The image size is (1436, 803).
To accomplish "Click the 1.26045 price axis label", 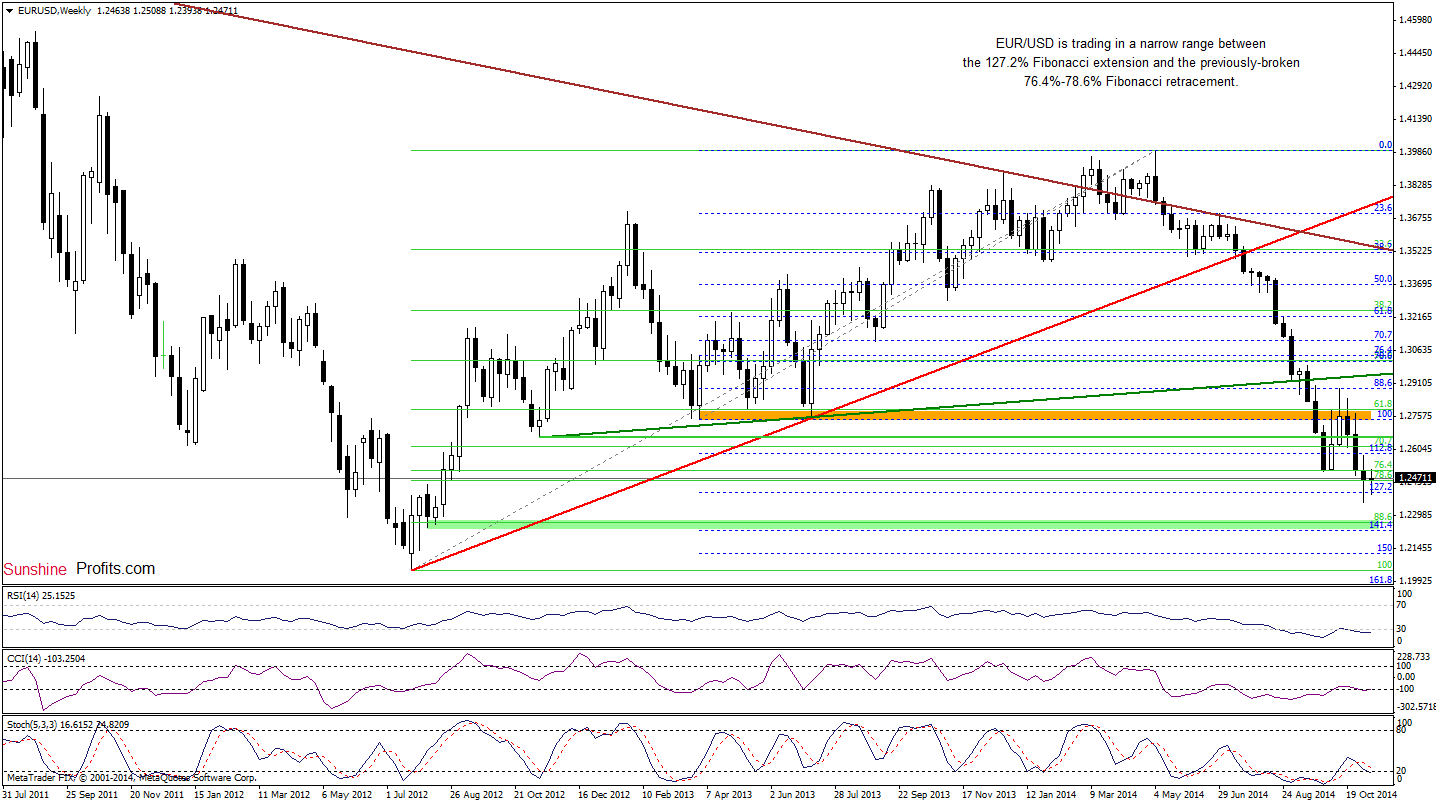I will pyautogui.click(x=1415, y=449).
